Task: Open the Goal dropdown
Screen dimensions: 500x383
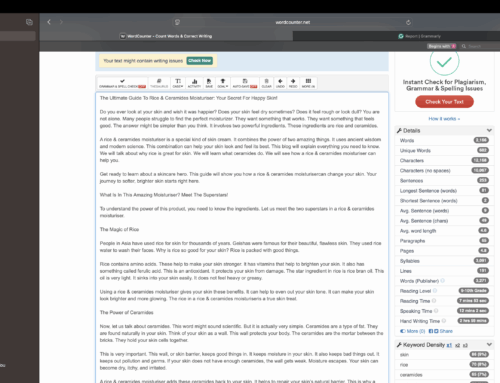Action: [x=223, y=83]
